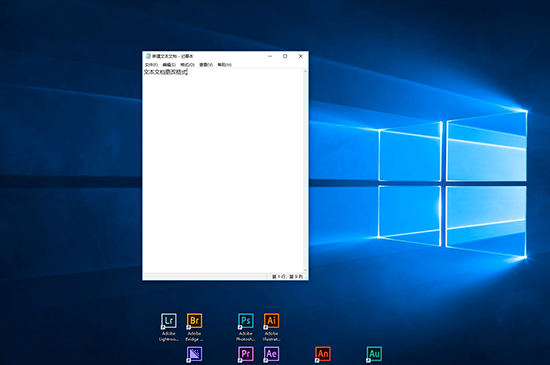Viewport: 550px width, 365px height.
Task: Open the 编辑(E) menu in Notepad
Action: coord(169,65)
